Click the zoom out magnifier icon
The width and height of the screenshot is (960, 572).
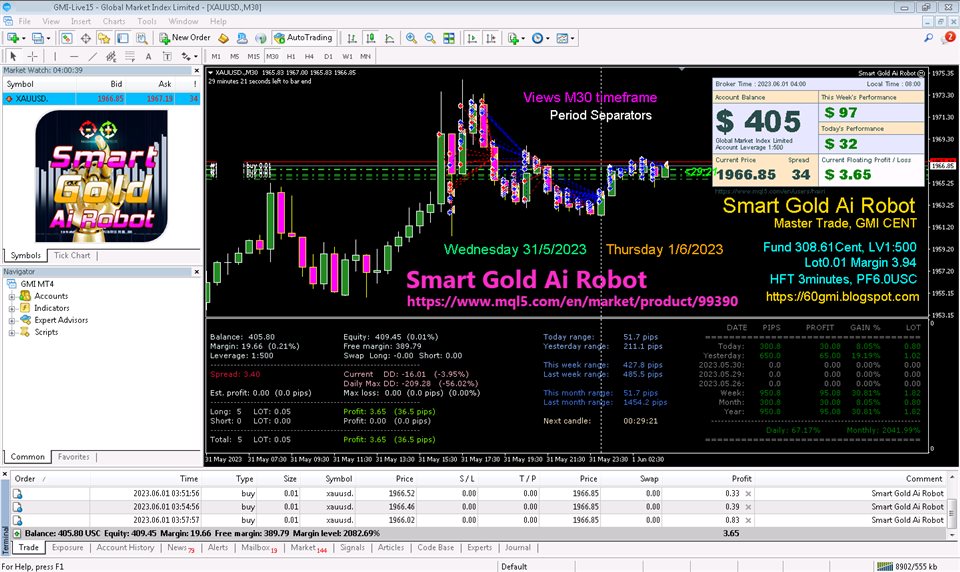tap(429, 38)
